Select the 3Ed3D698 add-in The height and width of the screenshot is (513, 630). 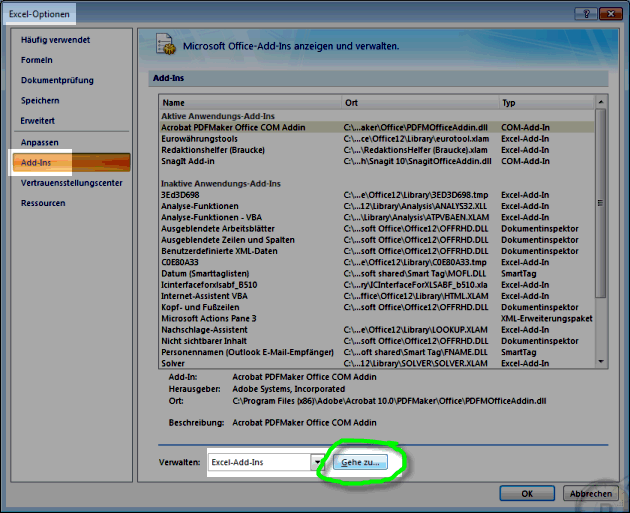[376, 195]
